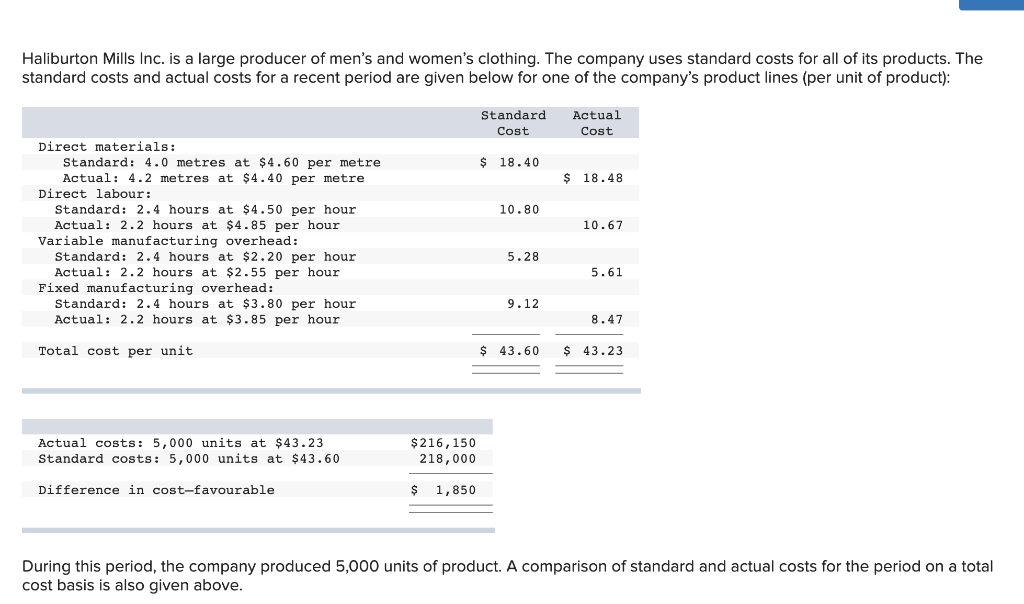Click the 'During this period' closing paragraph
The image size is (1024, 604).
(507, 575)
